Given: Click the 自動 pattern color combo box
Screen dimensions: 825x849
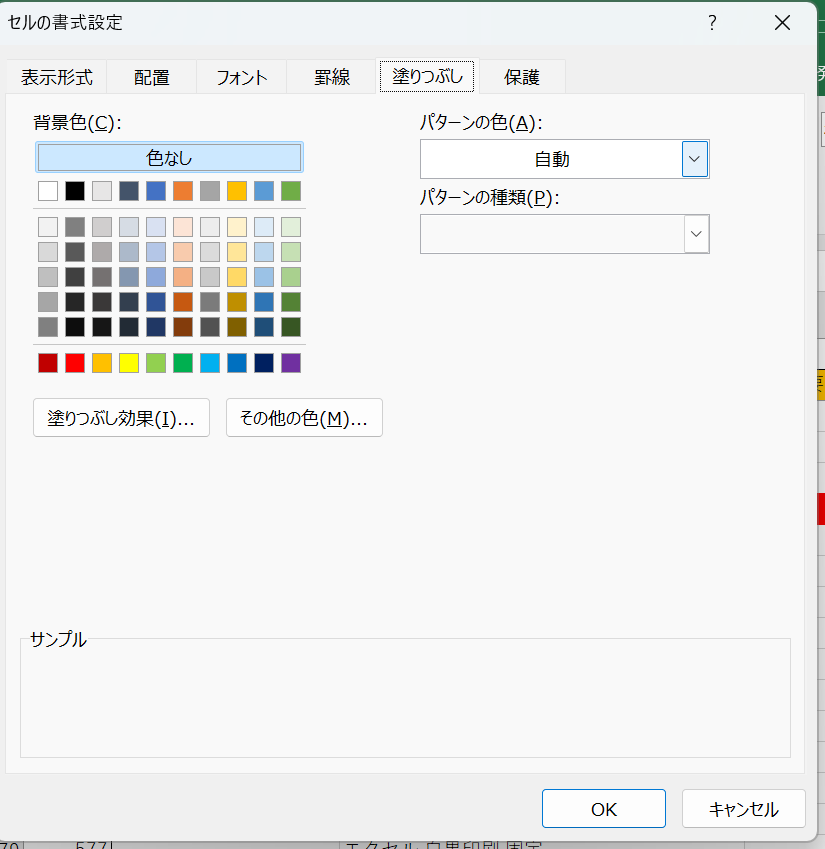Looking at the screenshot, I should point(551,159).
